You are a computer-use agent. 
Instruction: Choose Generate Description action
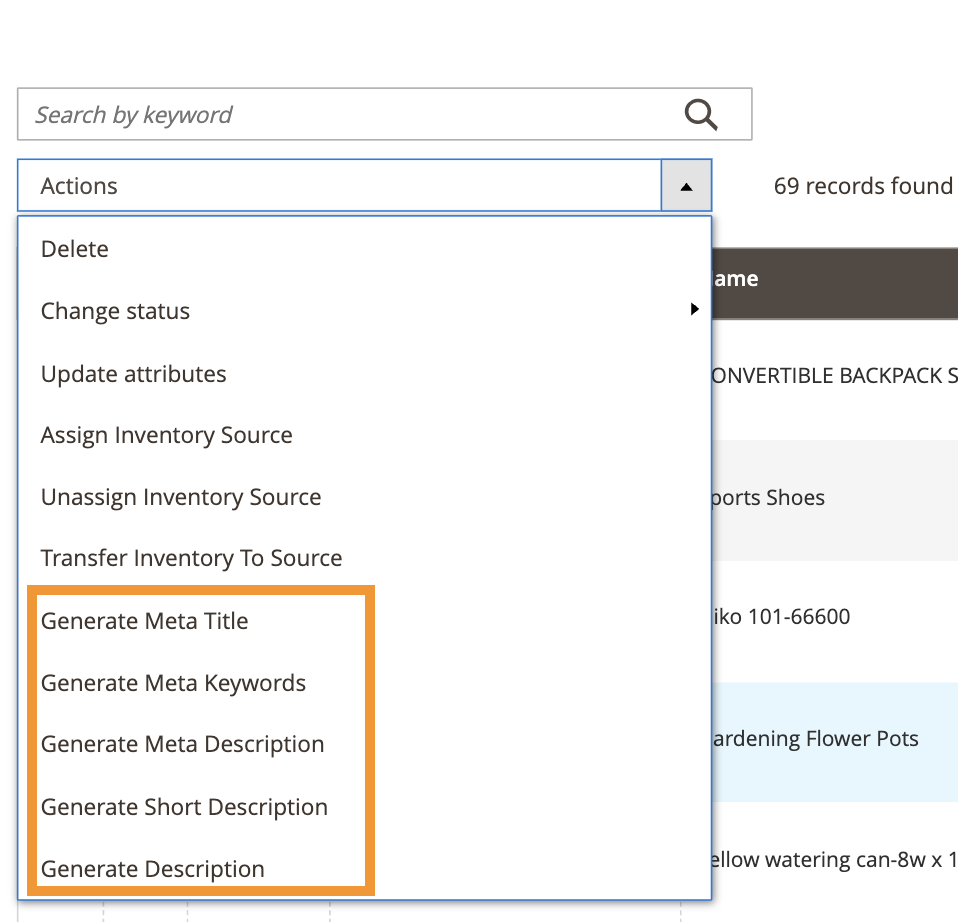(153, 869)
